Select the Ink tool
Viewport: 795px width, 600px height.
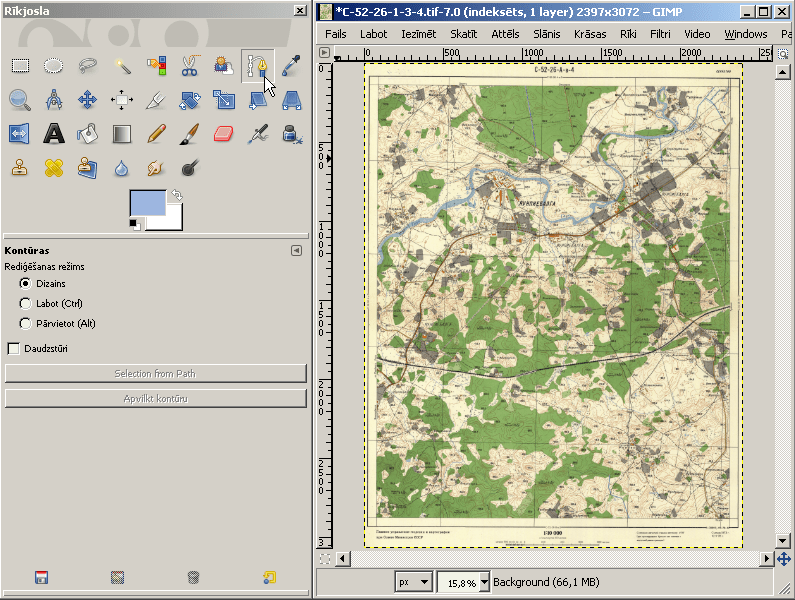click(x=292, y=134)
